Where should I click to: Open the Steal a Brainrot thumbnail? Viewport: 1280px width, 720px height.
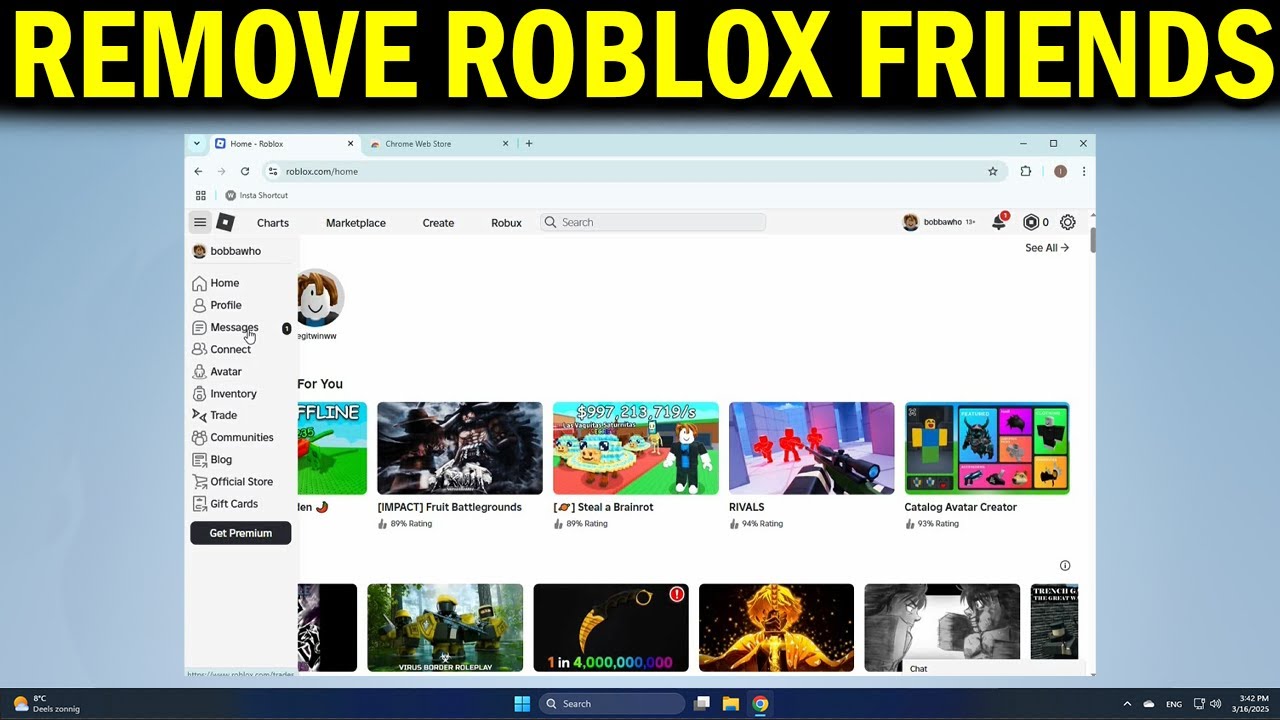pyautogui.click(x=636, y=448)
